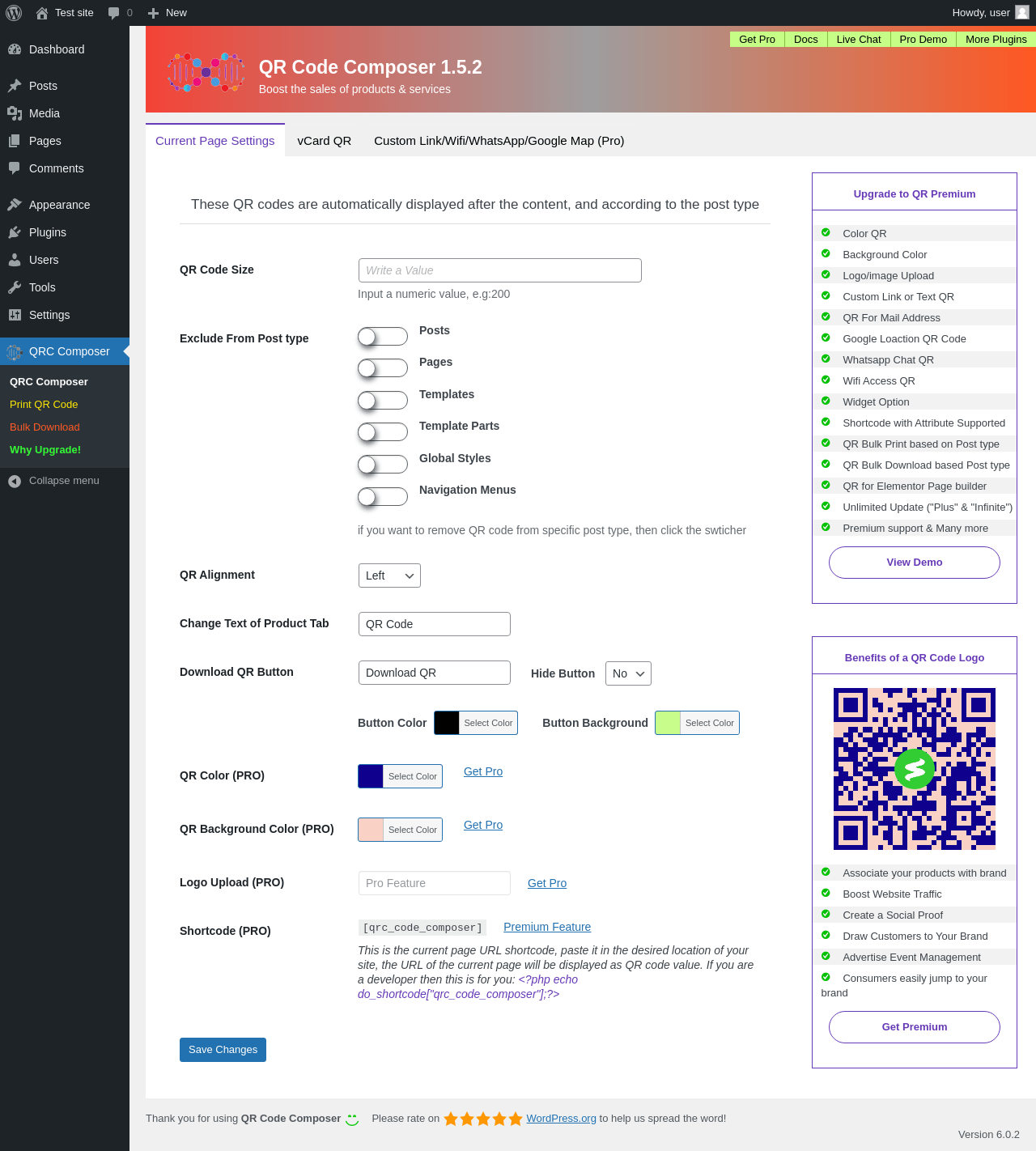The height and width of the screenshot is (1151, 1036).
Task: Click the Pro Demo header button
Action: point(923,39)
